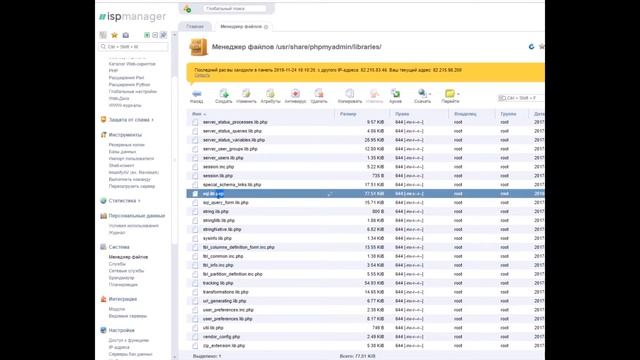Click the pin sidebar icon
Image resolution: width=640 pixels, height=360 pixels.
[163, 35]
